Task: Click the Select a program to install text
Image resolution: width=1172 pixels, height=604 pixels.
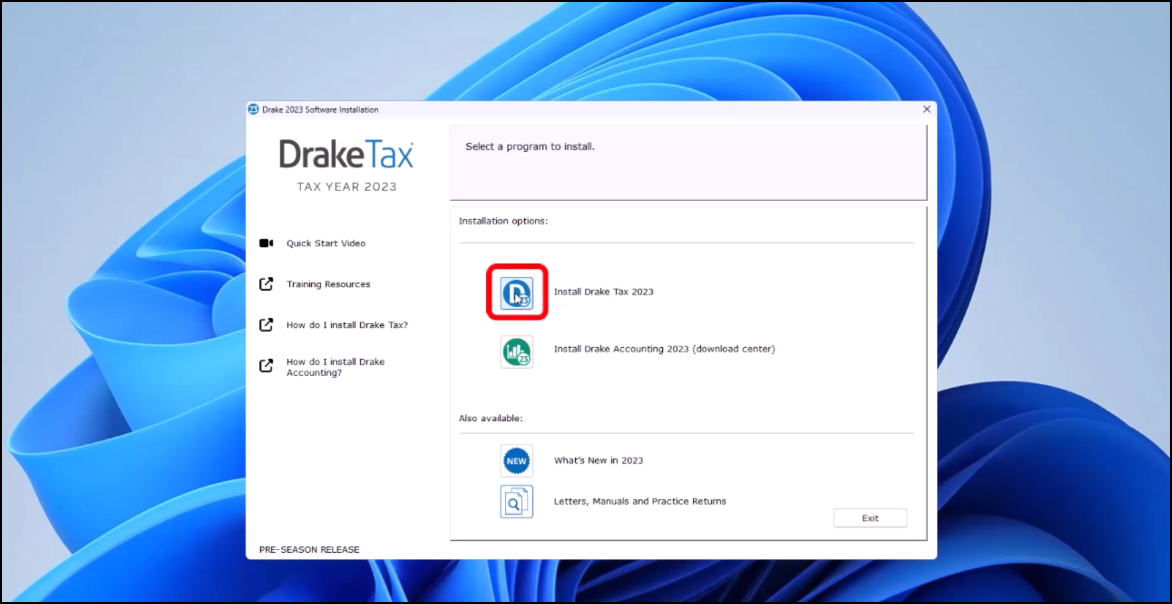Action: click(x=530, y=147)
